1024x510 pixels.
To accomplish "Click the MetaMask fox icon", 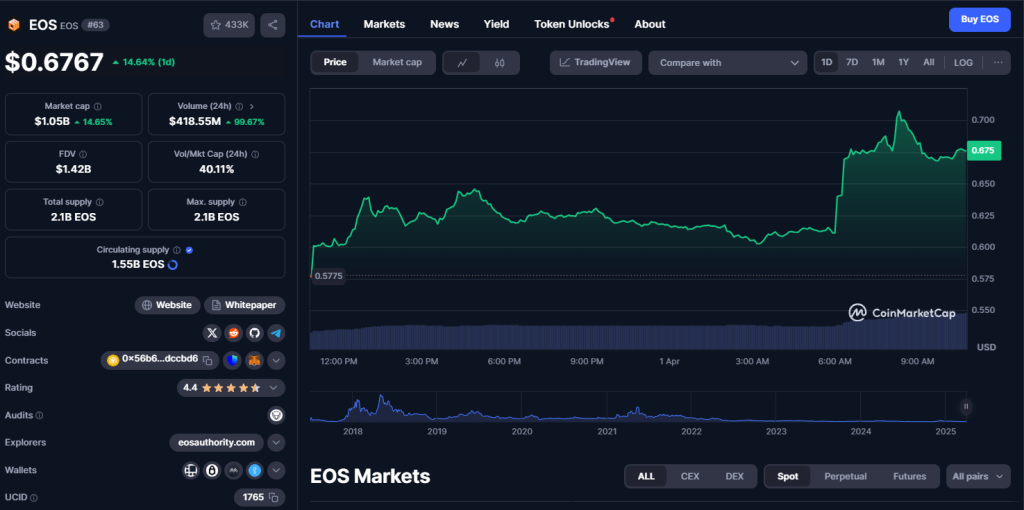I will click(x=255, y=360).
